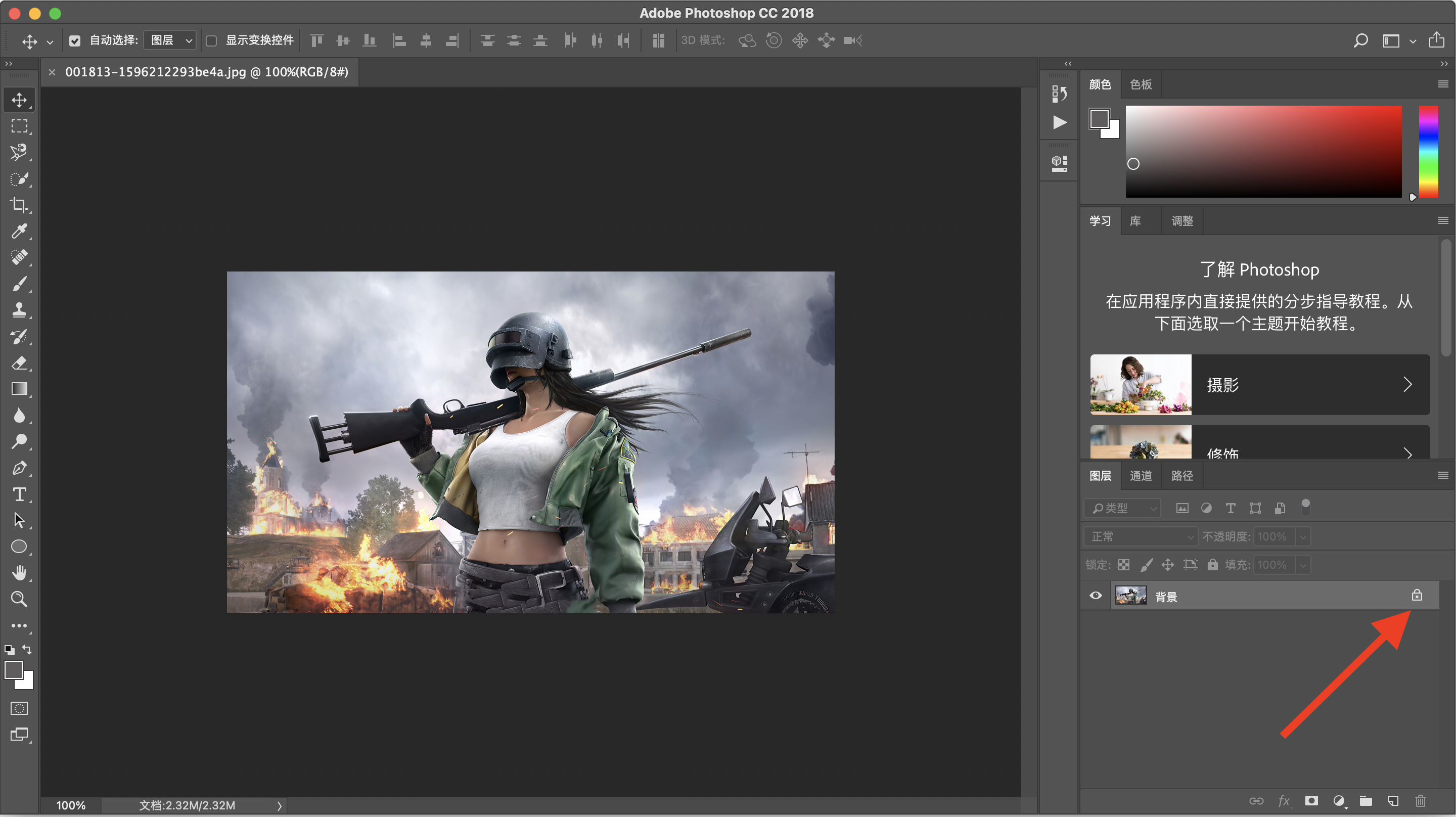Filter layers by pixel type

[1182, 508]
